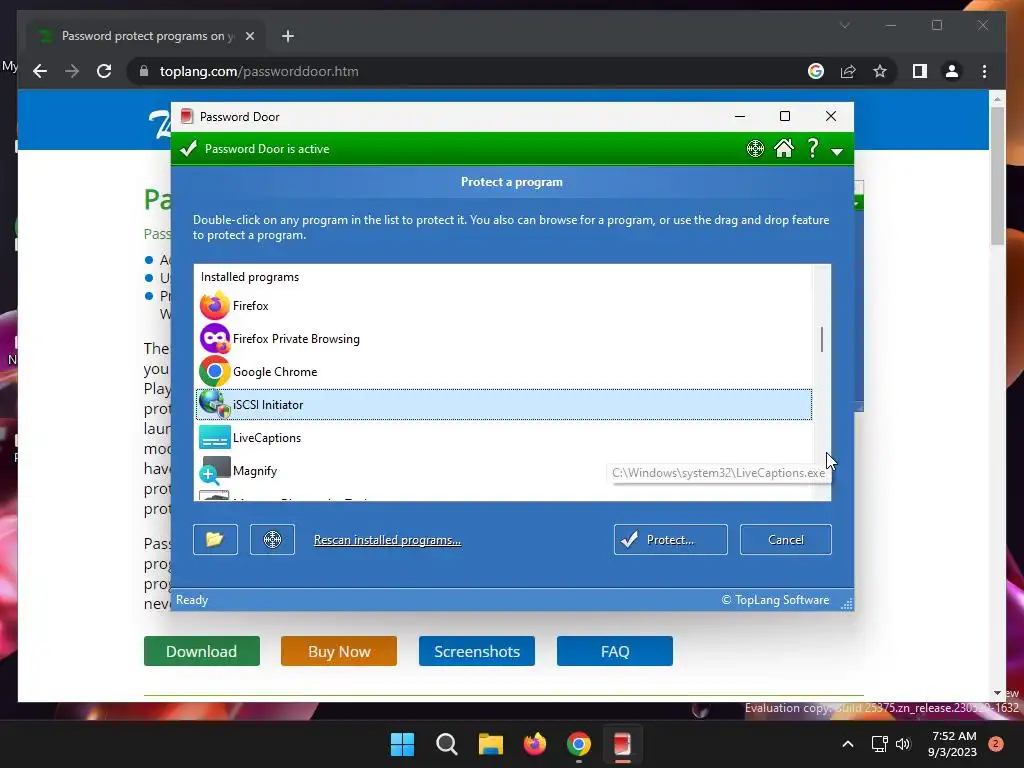Screen dimensions: 1024x768
Task: Click the programs list scrollbar thumb
Action: click(x=822, y=340)
